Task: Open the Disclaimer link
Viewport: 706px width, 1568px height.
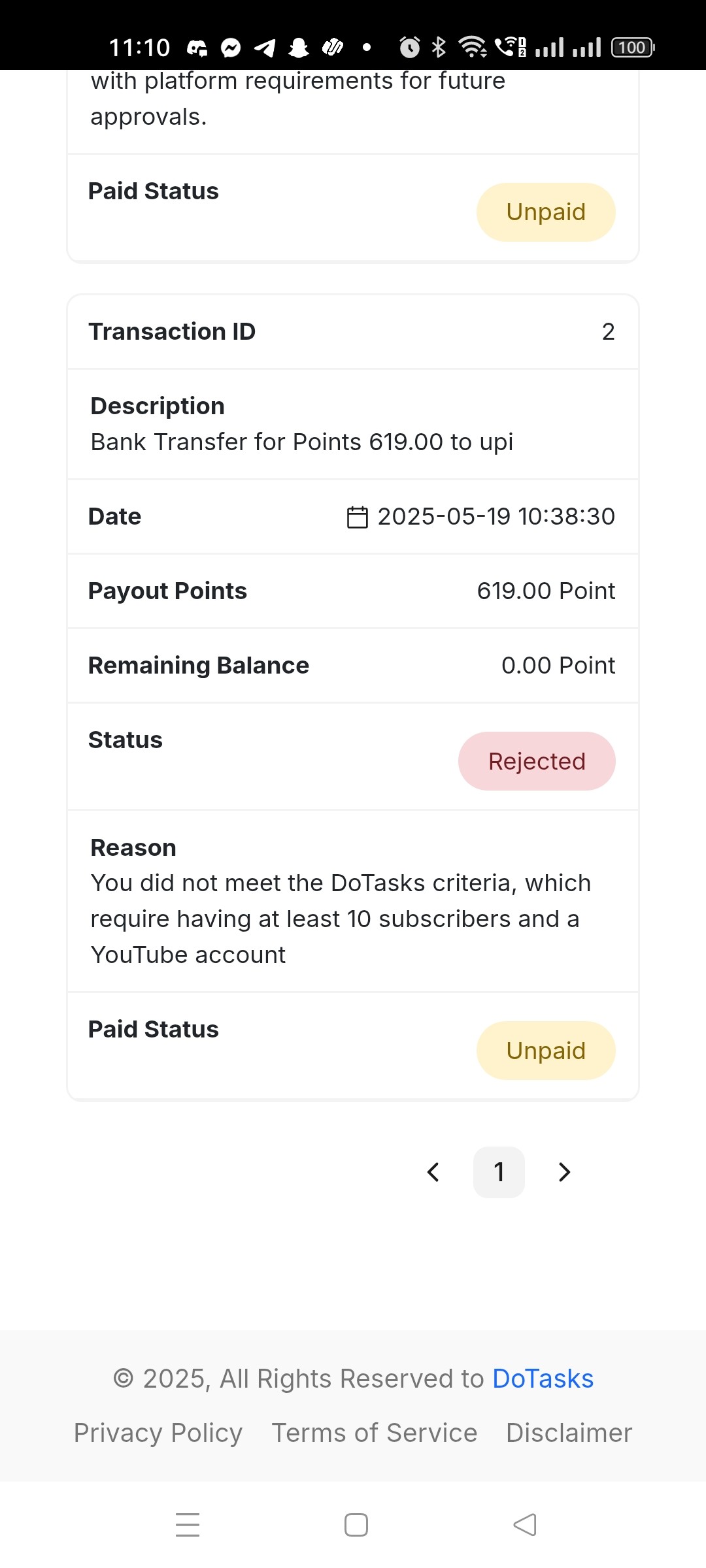Action: click(x=569, y=1433)
